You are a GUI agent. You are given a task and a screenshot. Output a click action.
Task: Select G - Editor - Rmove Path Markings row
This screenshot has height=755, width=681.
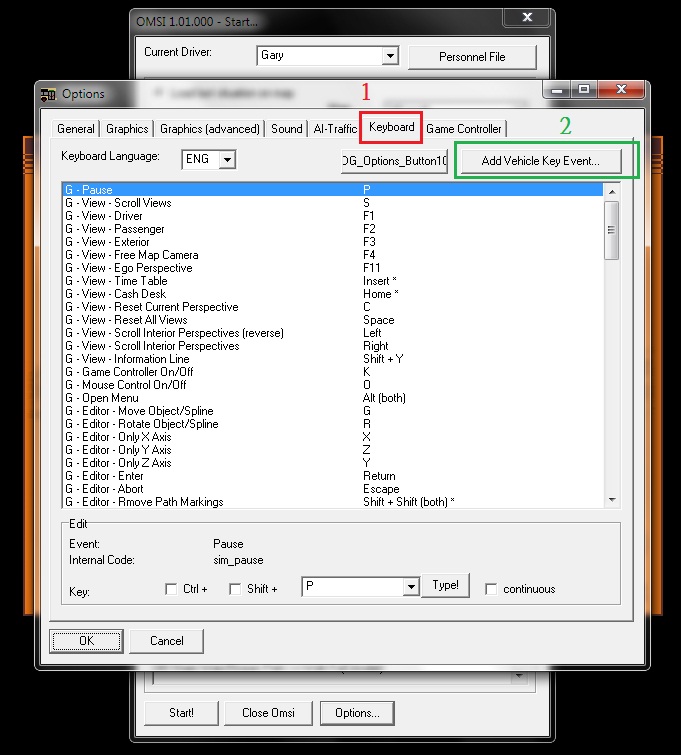click(333, 502)
